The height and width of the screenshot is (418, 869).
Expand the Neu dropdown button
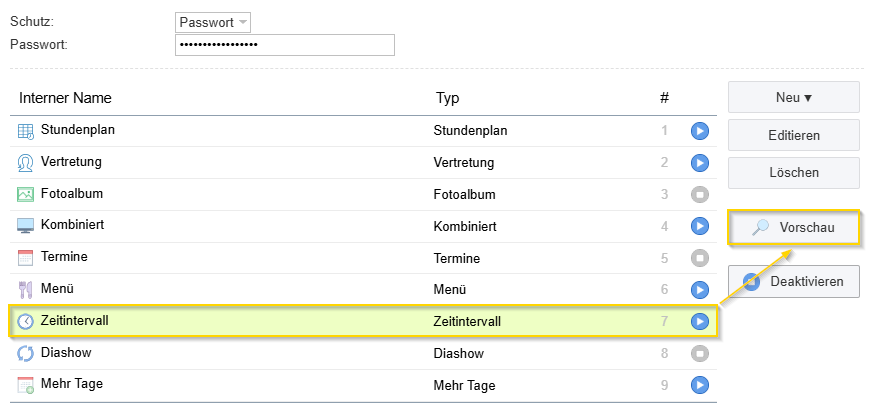[794, 98]
